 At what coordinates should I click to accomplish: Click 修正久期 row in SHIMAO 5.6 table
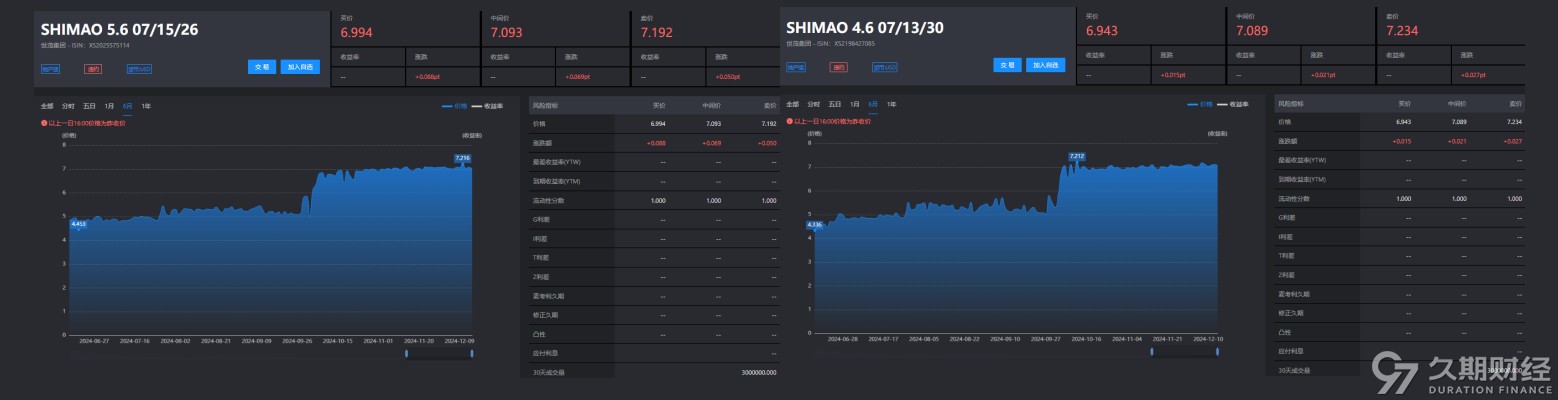click(x=655, y=315)
